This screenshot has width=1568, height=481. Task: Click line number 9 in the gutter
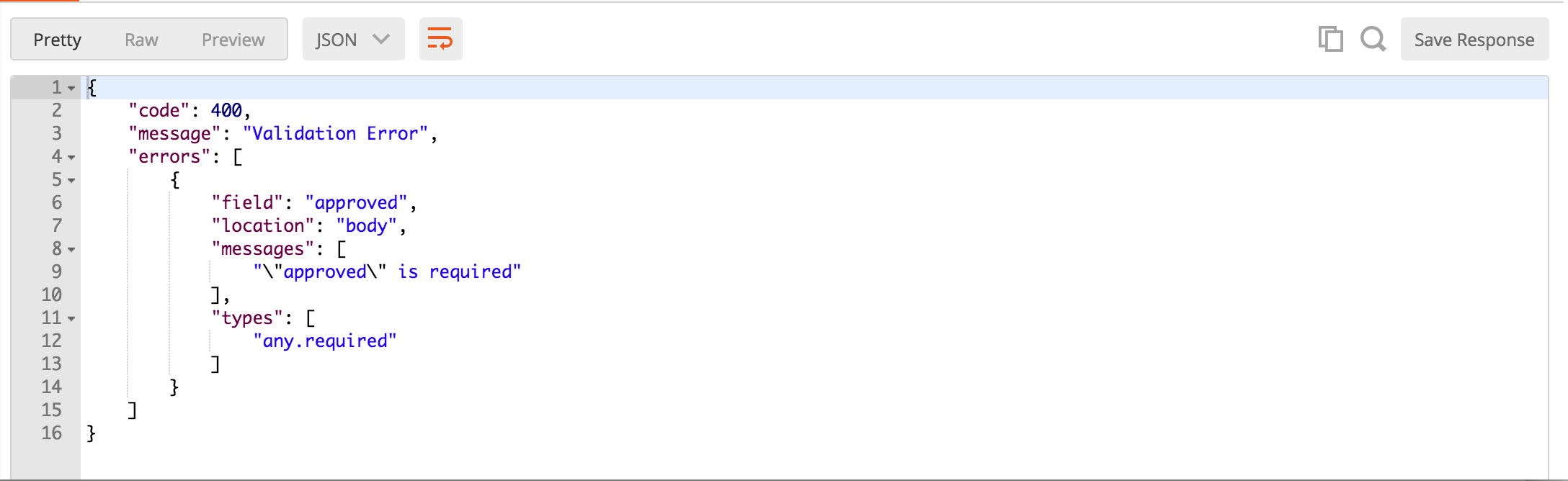56,271
